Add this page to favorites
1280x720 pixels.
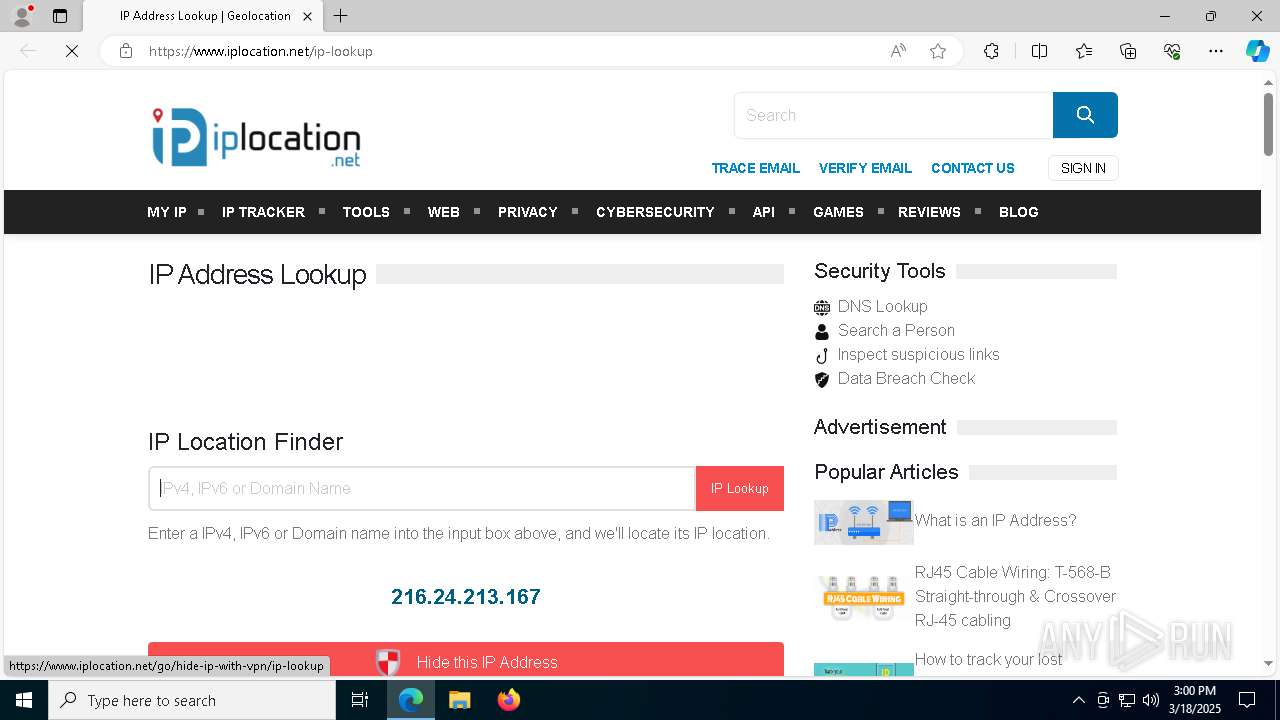tap(938, 51)
